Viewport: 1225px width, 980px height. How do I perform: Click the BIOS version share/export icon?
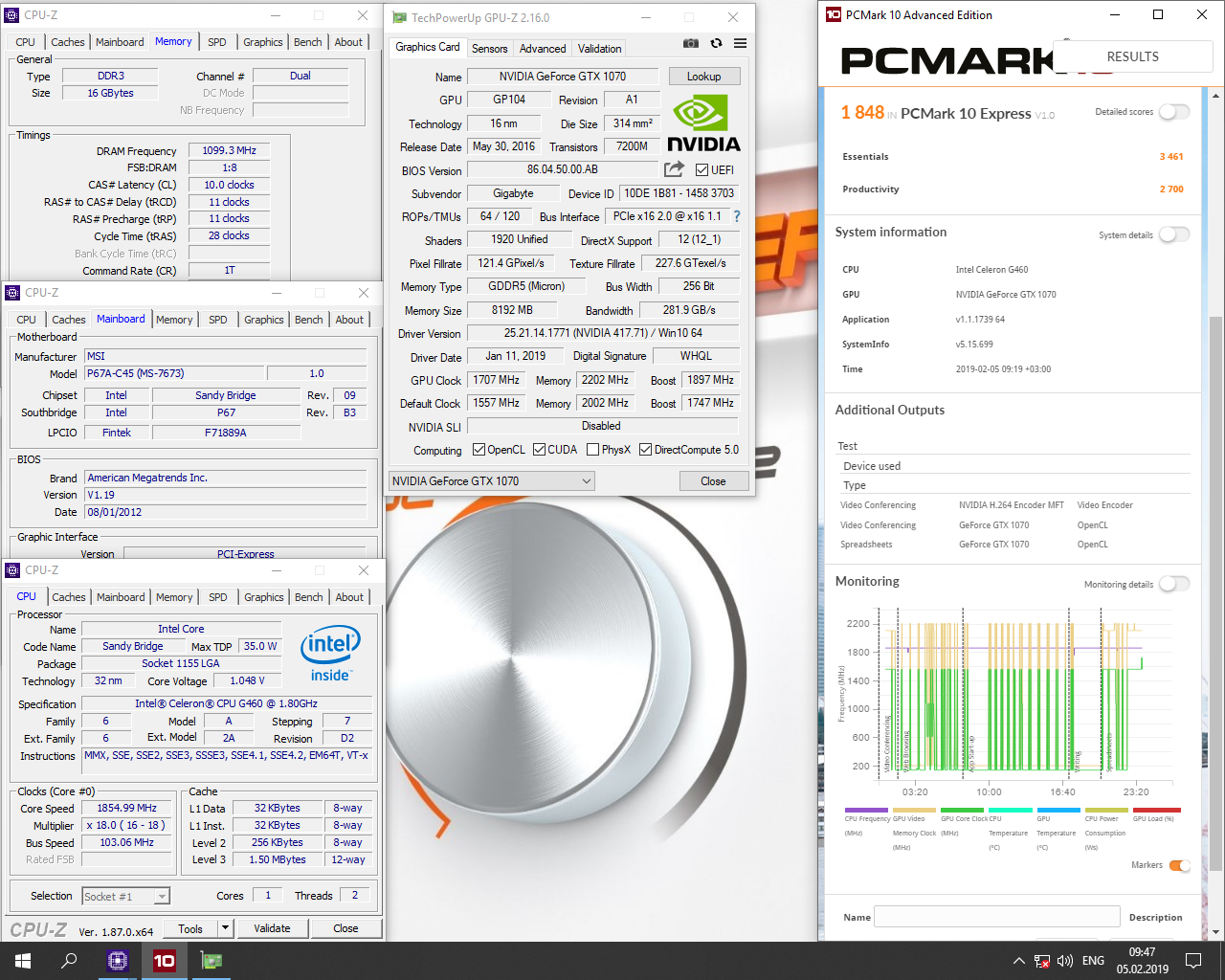(675, 169)
